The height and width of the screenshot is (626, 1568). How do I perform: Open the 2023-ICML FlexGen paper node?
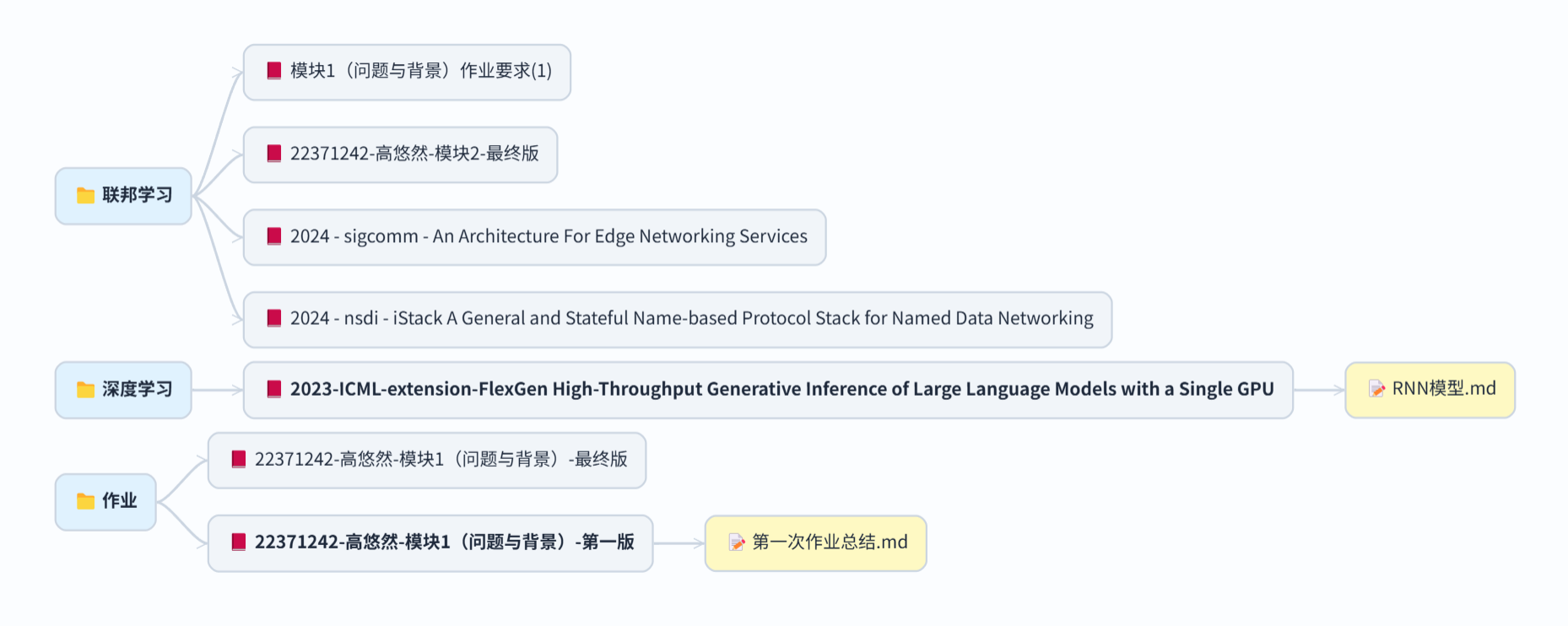pyautogui.click(x=781, y=389)
